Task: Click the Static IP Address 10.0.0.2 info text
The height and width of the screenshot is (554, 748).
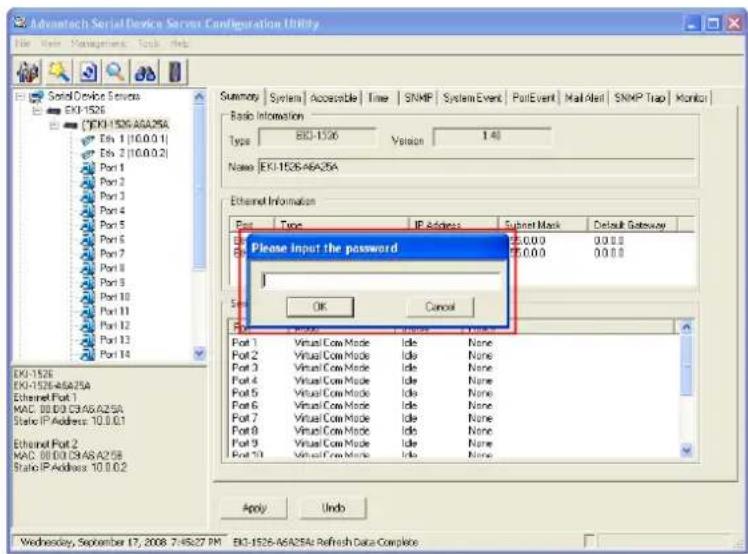Action: coord(70,467)
